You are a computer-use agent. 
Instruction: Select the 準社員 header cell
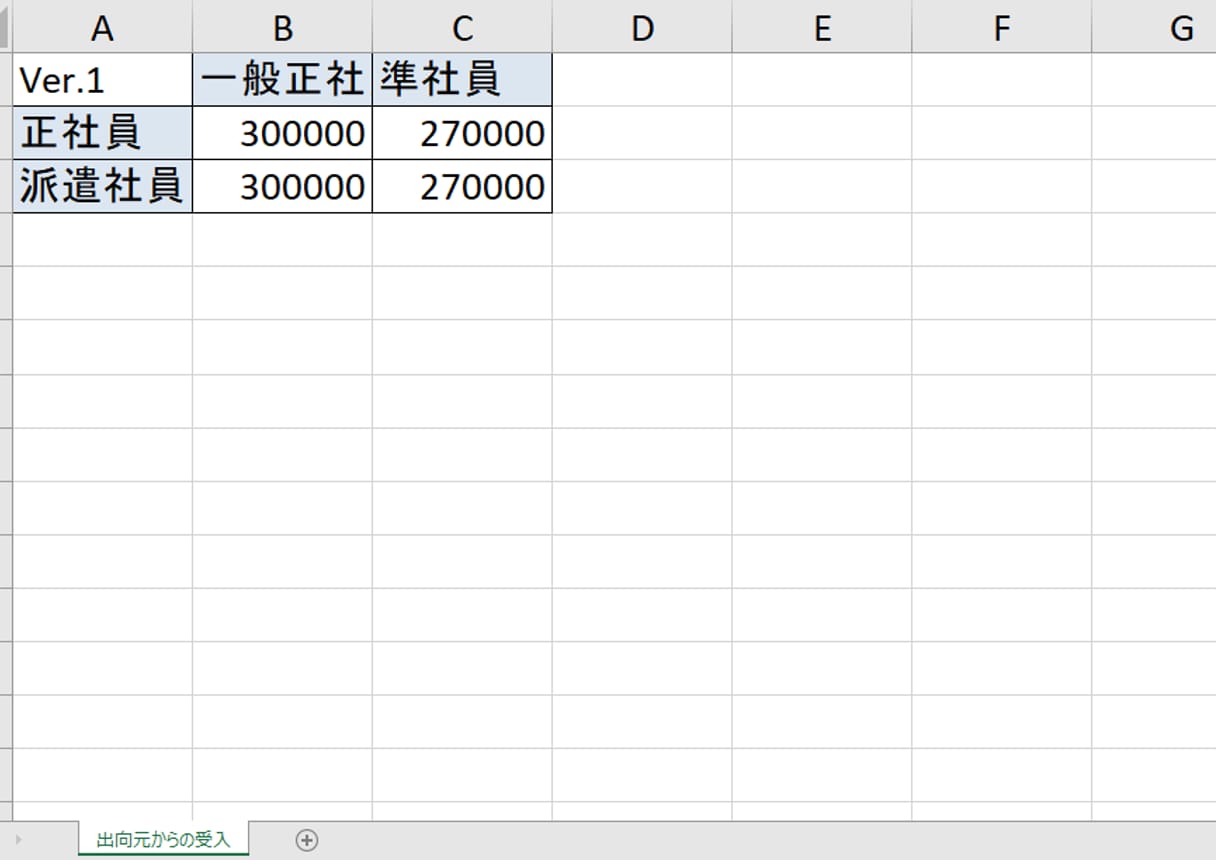(462, 80)
